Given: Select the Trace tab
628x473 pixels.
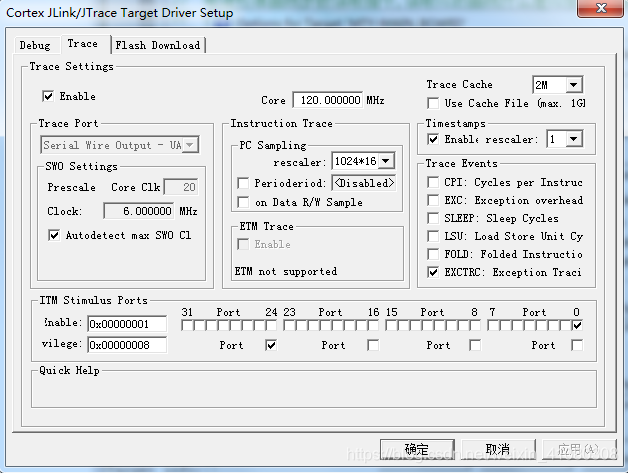Looking at the screenshot, I should click(83, 44).
